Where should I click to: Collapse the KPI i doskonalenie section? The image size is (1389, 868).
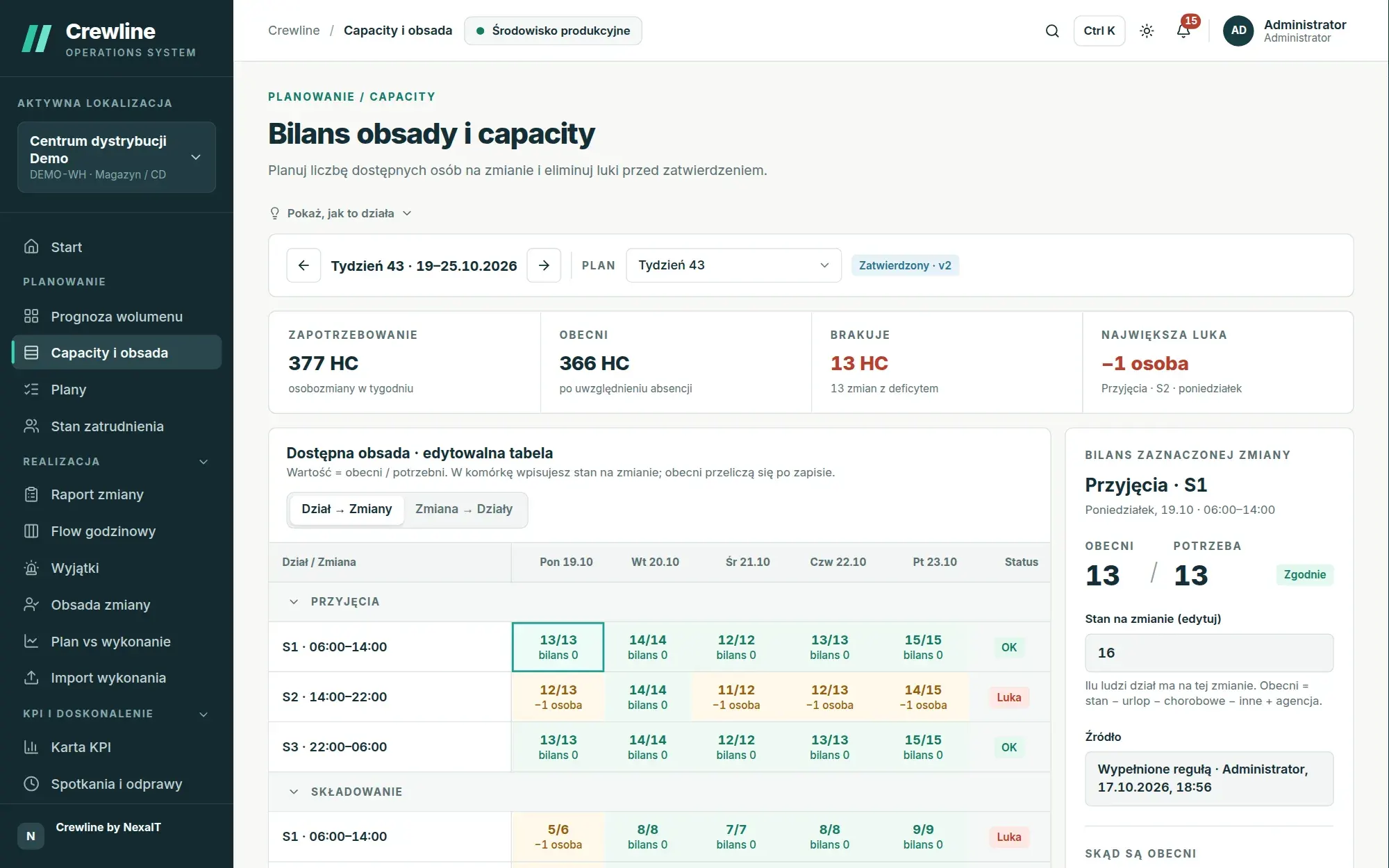click(x=203, y=714)
